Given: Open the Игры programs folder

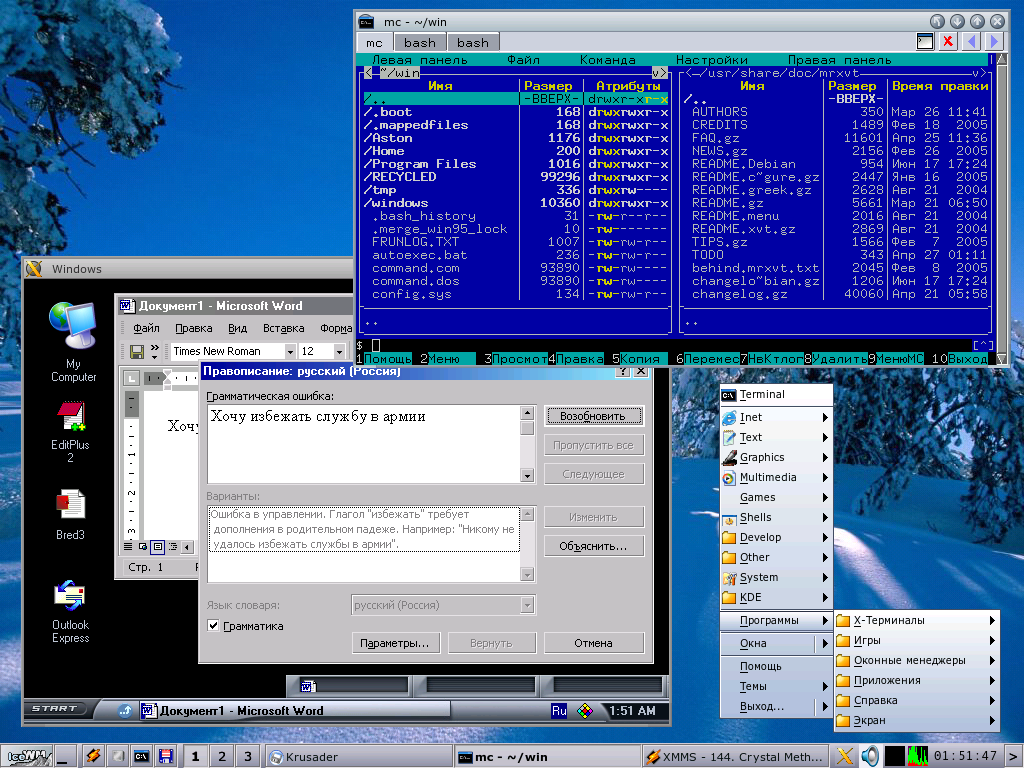Looking at the screenshot, I should 916,641.
